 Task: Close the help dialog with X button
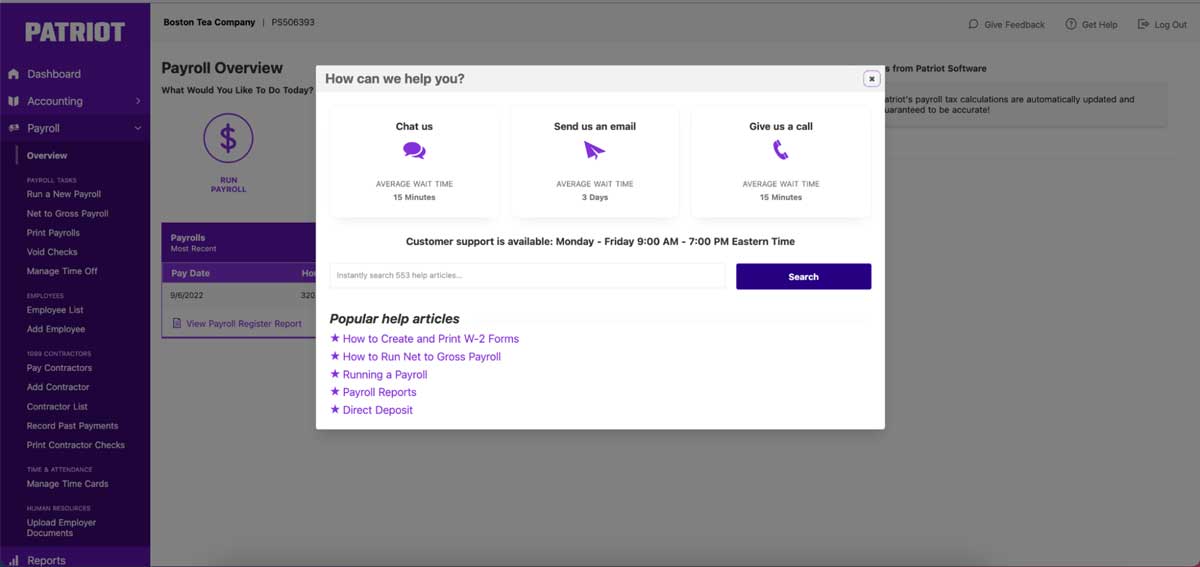(871, 78)
